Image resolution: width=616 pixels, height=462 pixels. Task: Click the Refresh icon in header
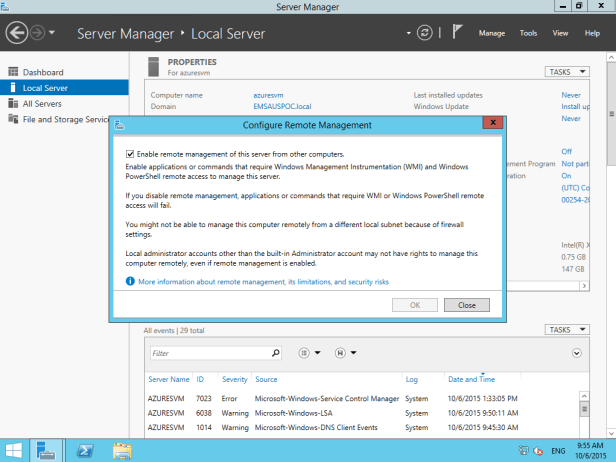[x=425, y=33]
